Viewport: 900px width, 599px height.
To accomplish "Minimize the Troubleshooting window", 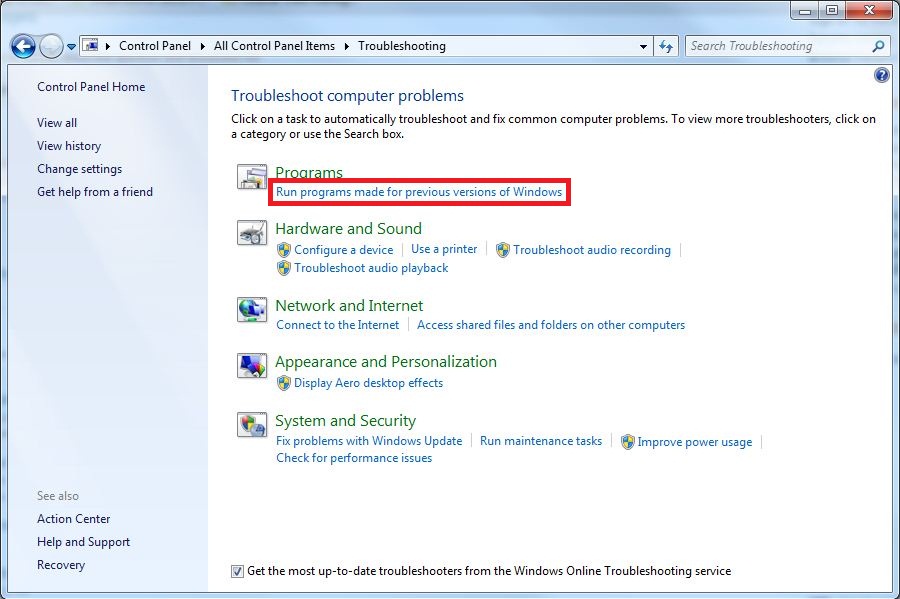I will [x=805, y=10].
